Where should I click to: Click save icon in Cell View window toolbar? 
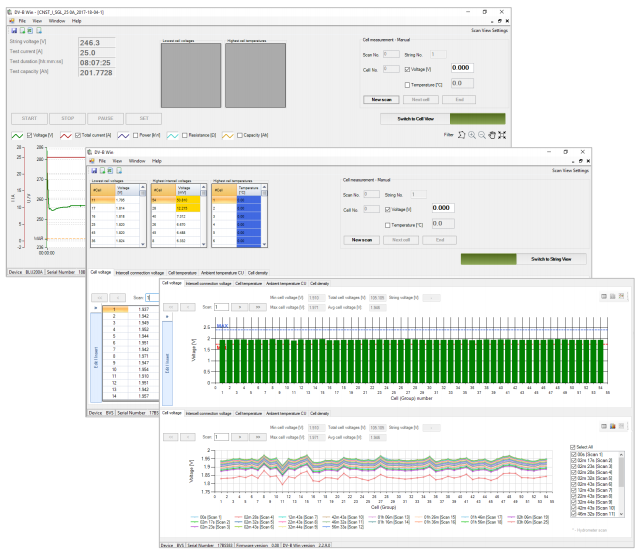pyautogui.click(x=94, y=171)
